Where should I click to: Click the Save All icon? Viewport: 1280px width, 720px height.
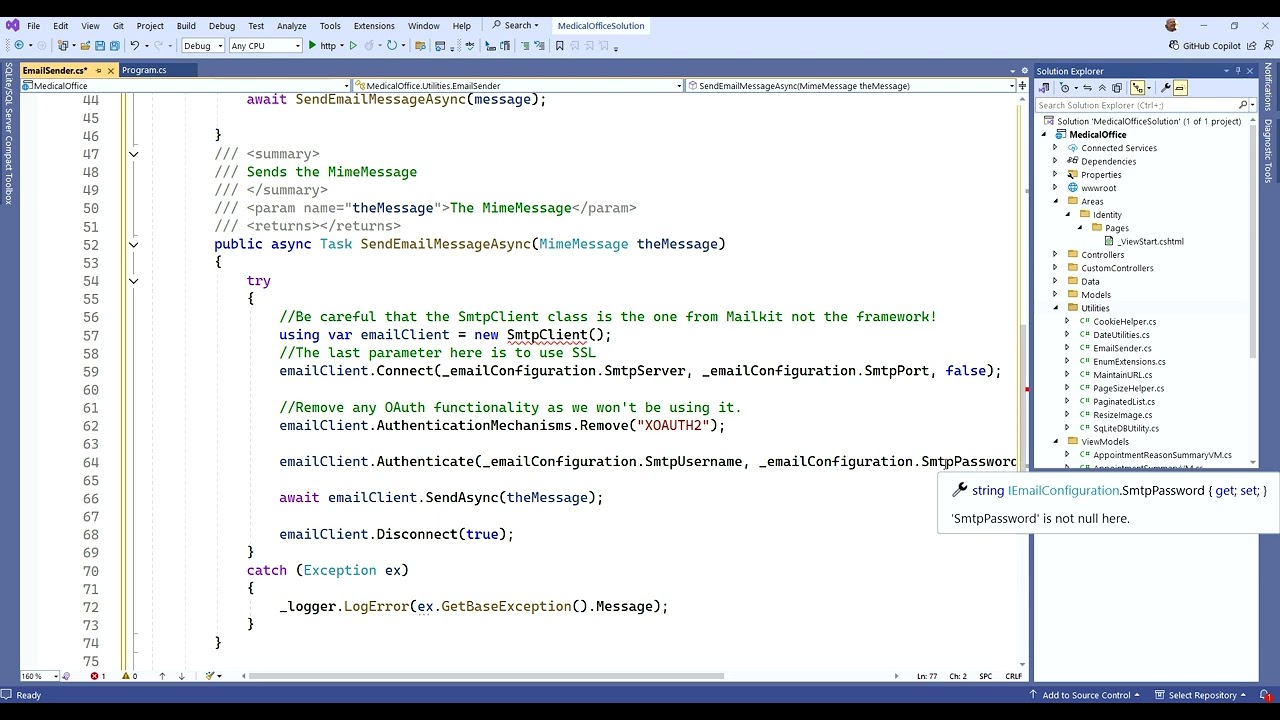tap(115, 45)
